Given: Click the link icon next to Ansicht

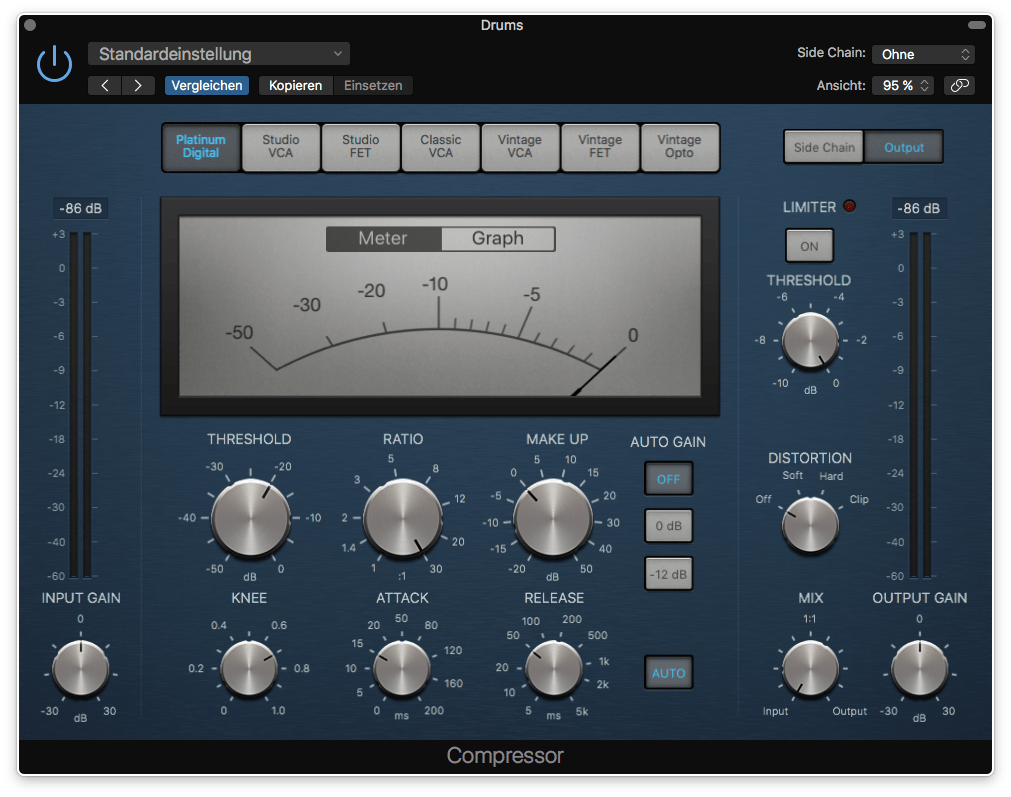Looking at the screenshot, I should tap(959, 85).
